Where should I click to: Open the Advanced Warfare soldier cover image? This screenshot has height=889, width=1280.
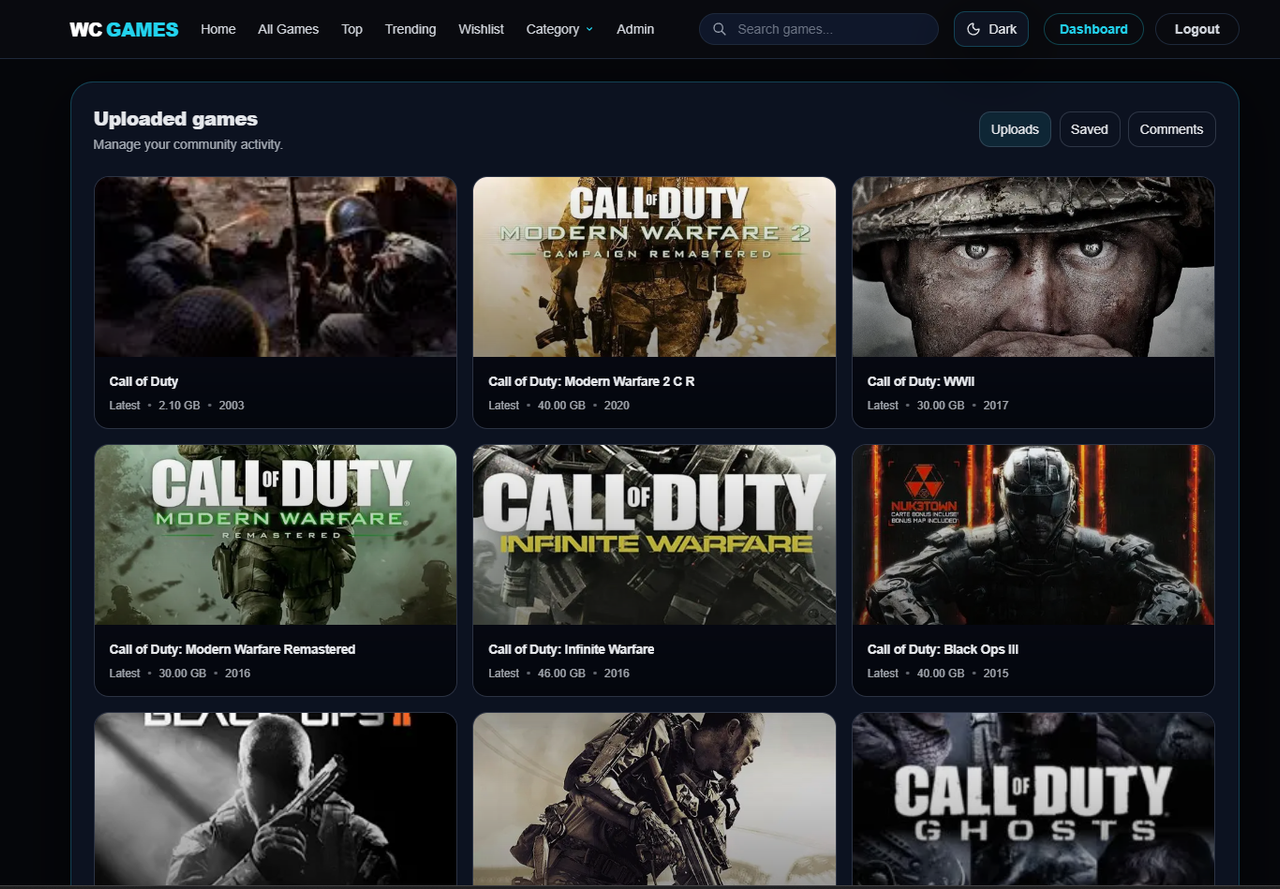pos(654,800)
